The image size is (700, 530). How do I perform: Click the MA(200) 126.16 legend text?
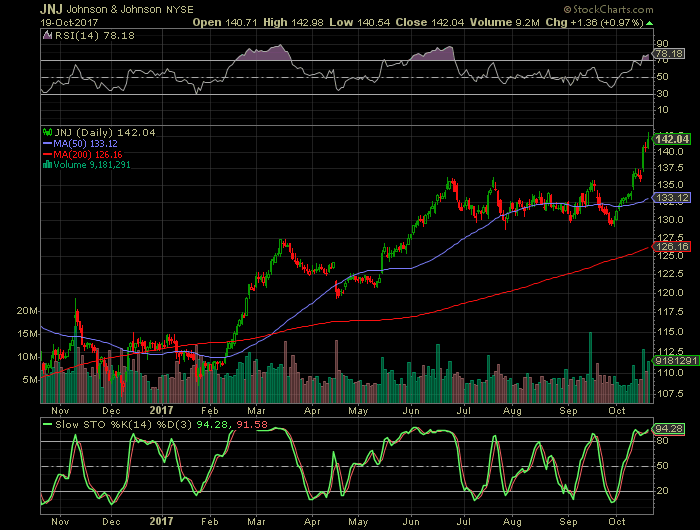pyautogui.click(x=88, y=154)
